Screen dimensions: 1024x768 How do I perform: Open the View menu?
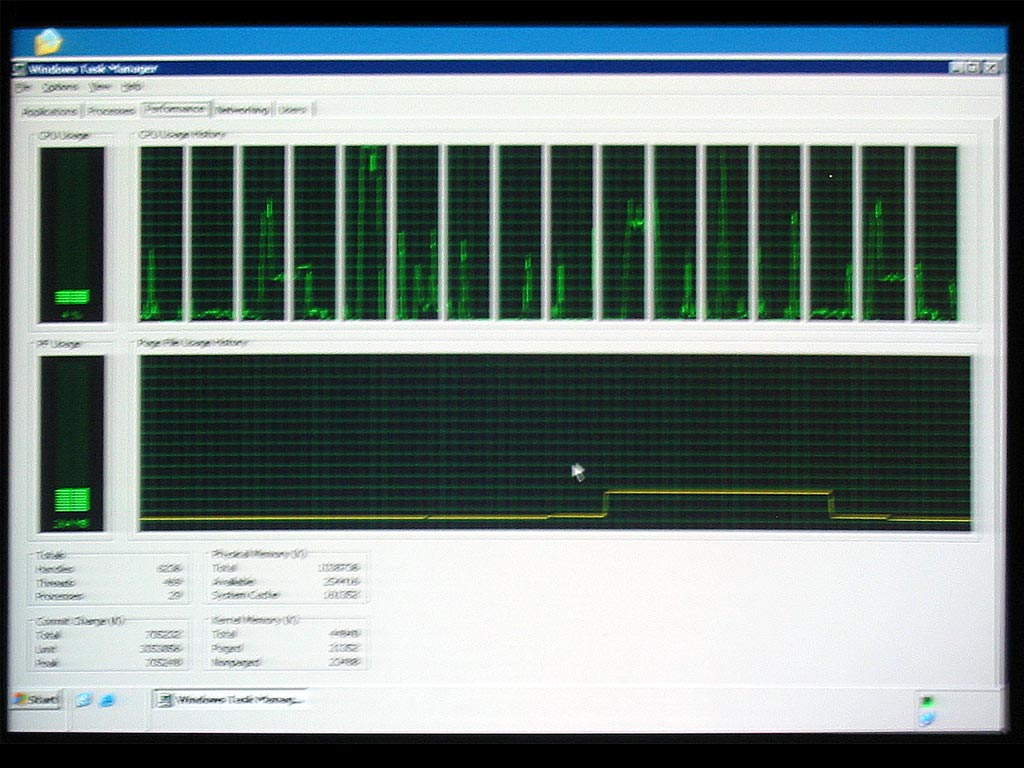pos(100,87)
